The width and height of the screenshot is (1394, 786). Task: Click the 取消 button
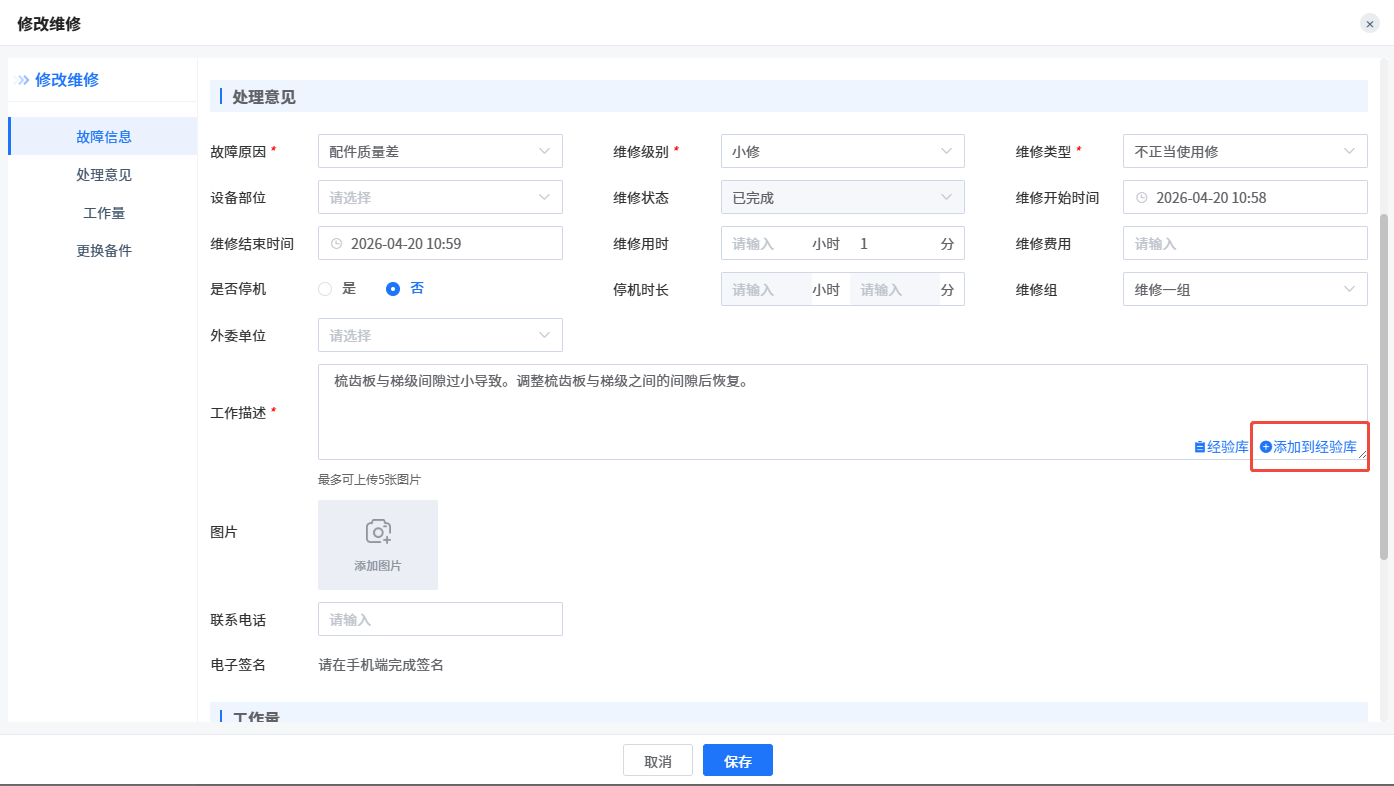pos(658,761)
